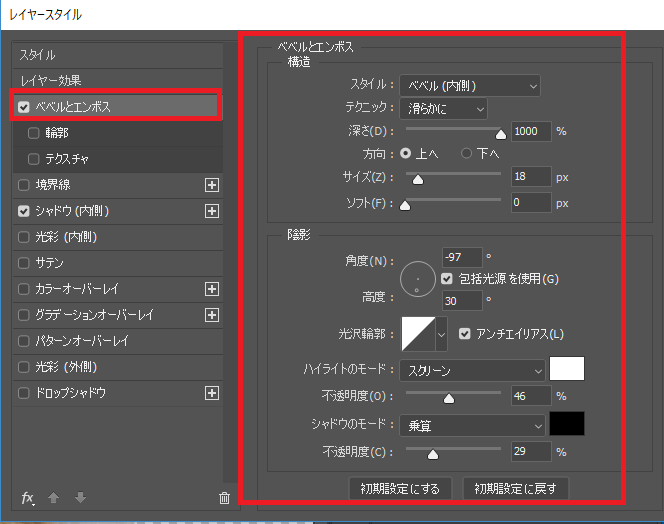Uncheck the ベベルとエンボス checkbox
Viewport: 664px width, 524px height.
[24, 107]
